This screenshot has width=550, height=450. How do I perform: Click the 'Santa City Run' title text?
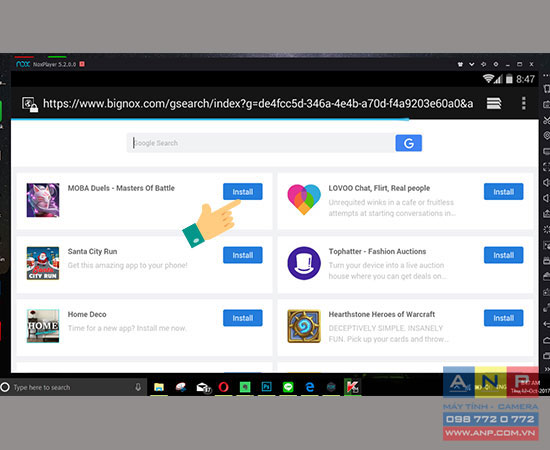[x=92, y=251]
